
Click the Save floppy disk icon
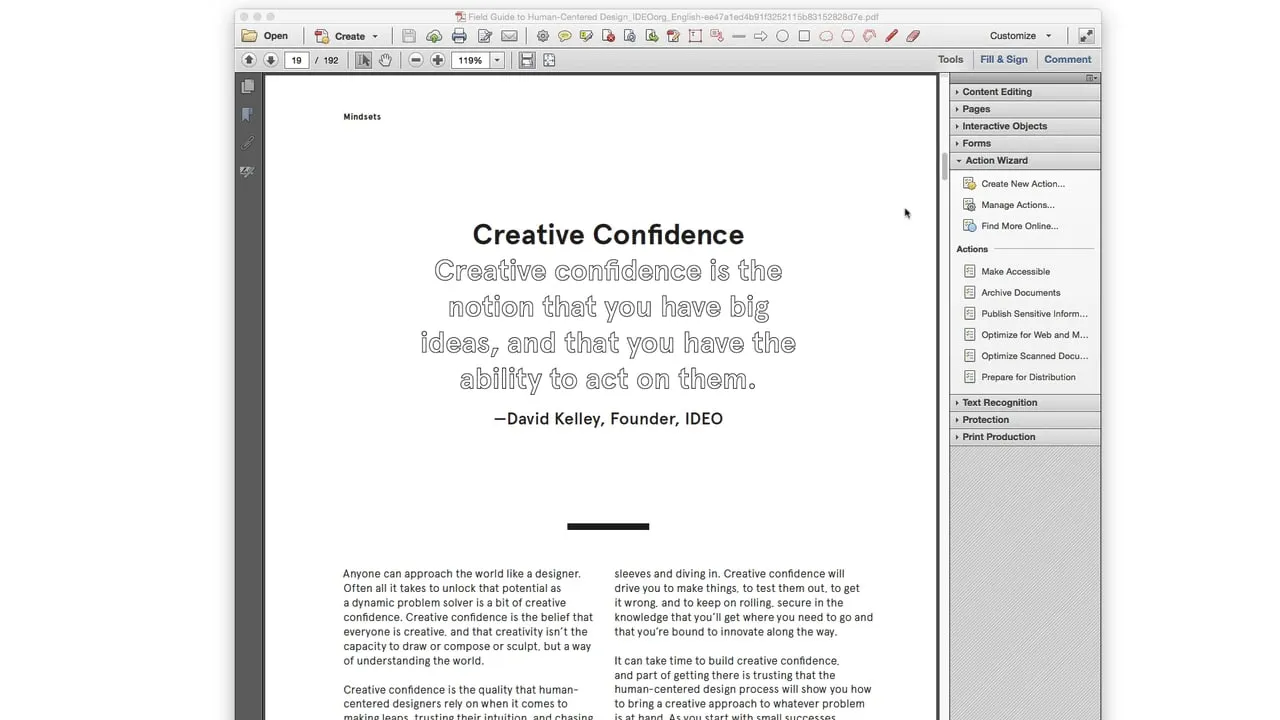(x=409, y=36)
